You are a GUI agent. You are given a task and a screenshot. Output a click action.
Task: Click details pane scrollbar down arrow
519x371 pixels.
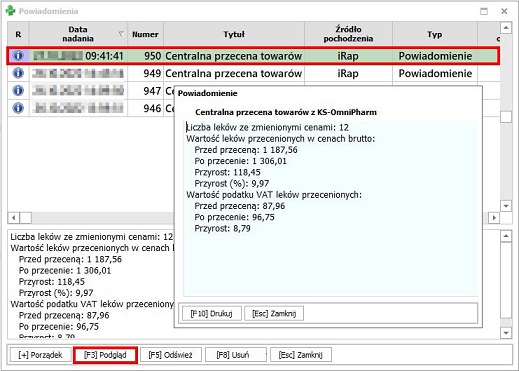[x=506, y=333]
